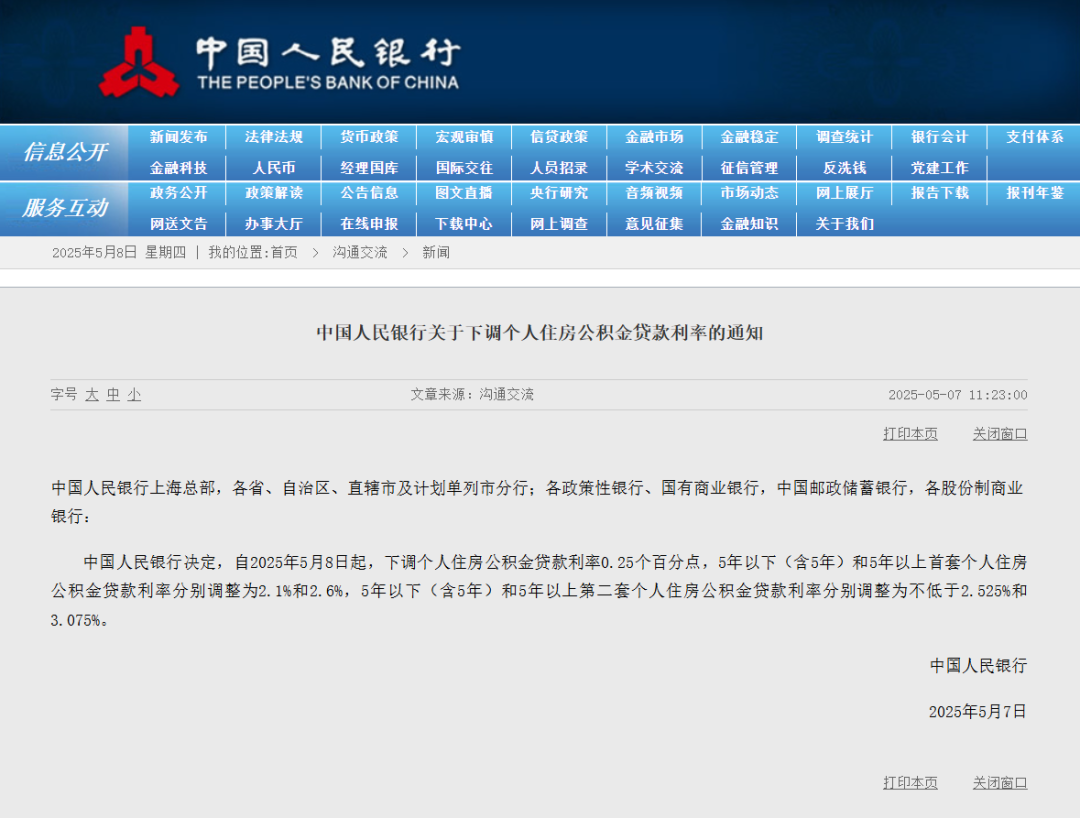The width and height of the screenshot is (1080, 818).
Task: Open the 打印本页 print link at article top
Action: [x=909, y=433]
